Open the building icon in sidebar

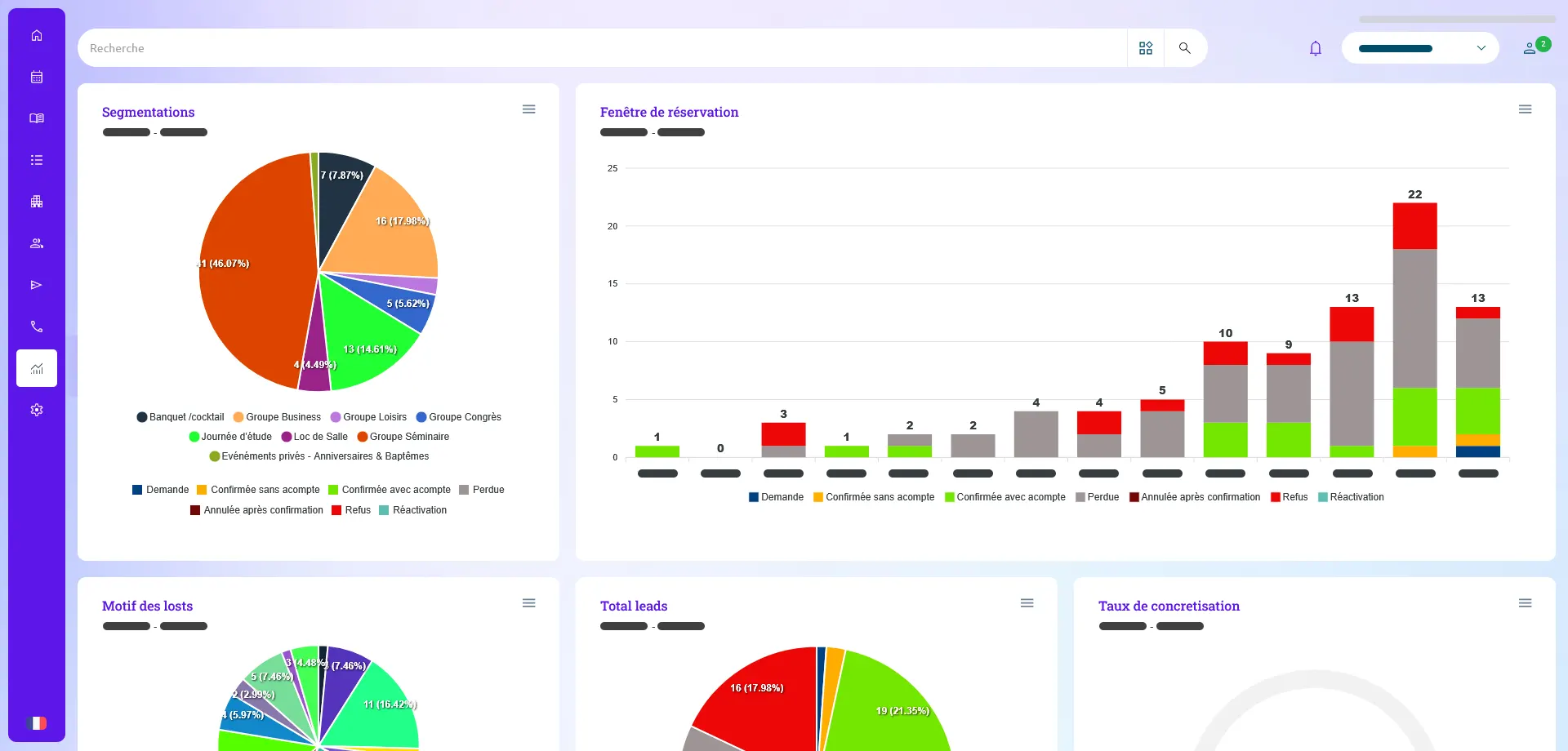(37, 202)
